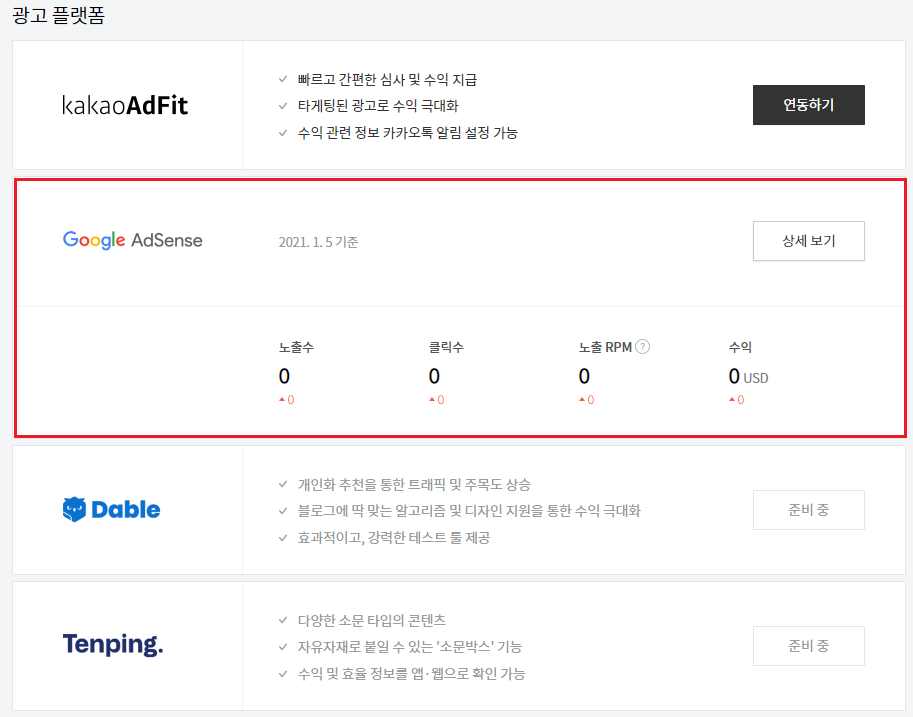Click 개인화 추천을 통한 트래픽 및 주목도 상승 text

pyautogui.click(x=414, y=484)
